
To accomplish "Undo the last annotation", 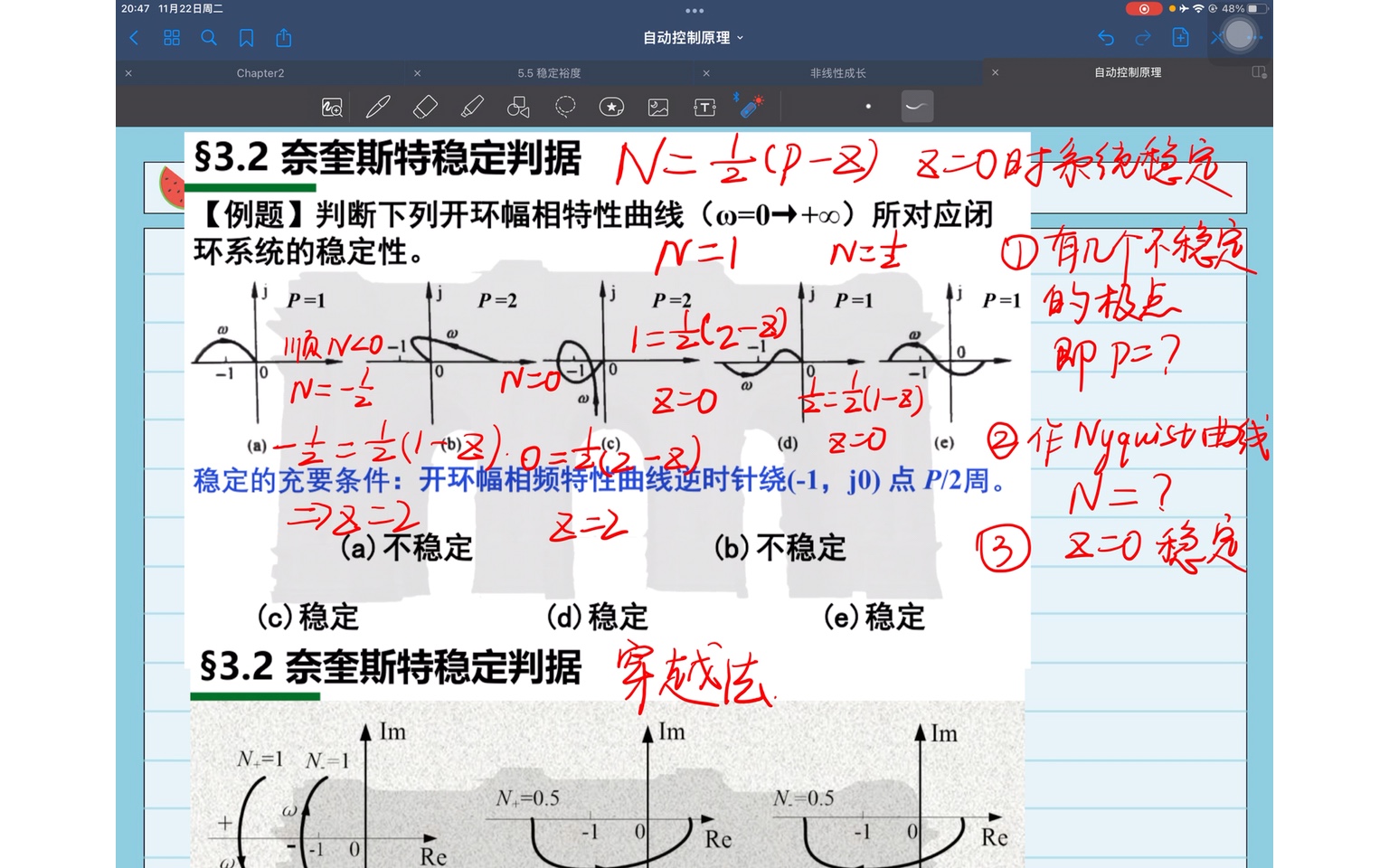I will (x=1106, y=38).
